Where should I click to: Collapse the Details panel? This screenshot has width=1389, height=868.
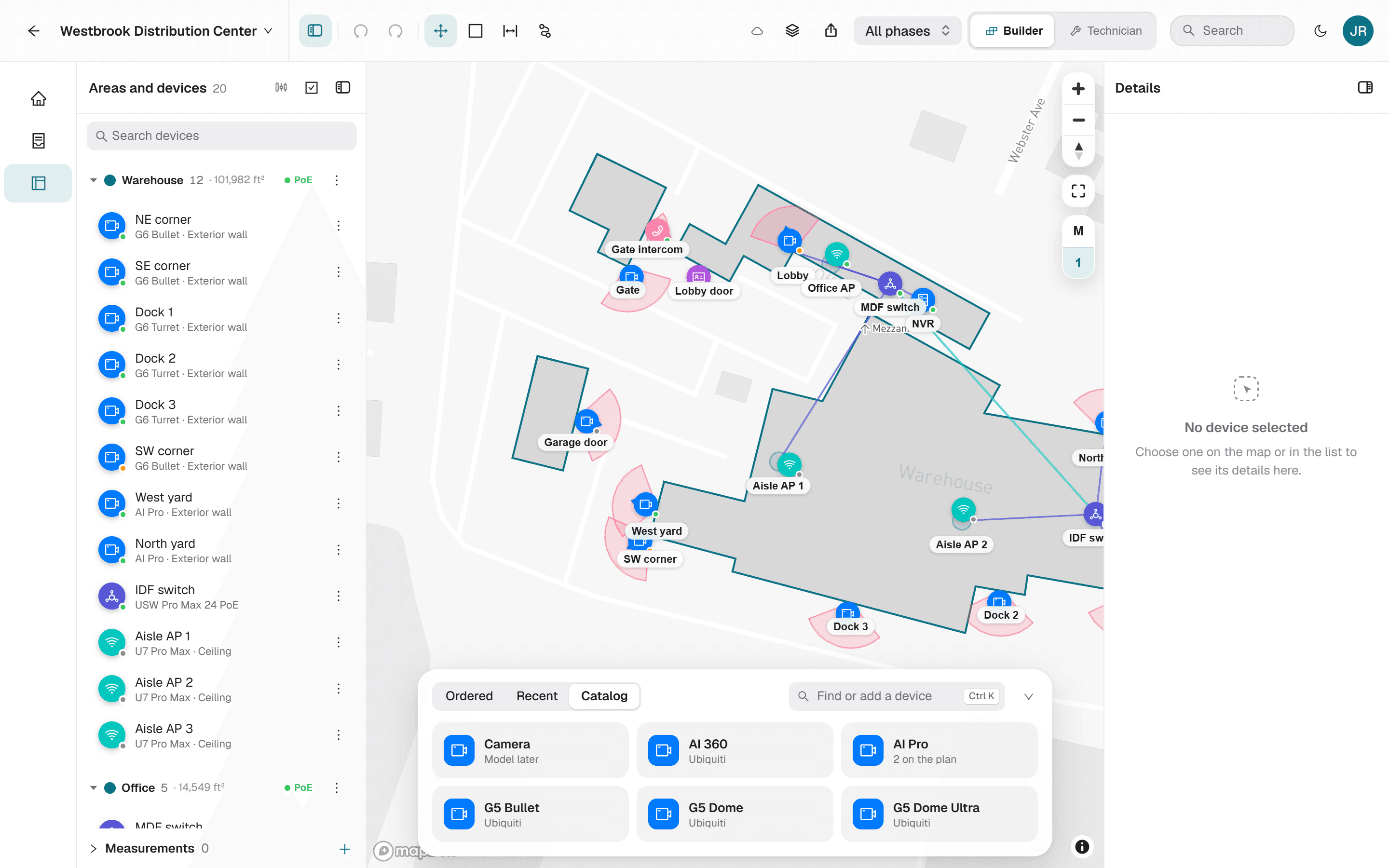click(x=1365, y=87)
